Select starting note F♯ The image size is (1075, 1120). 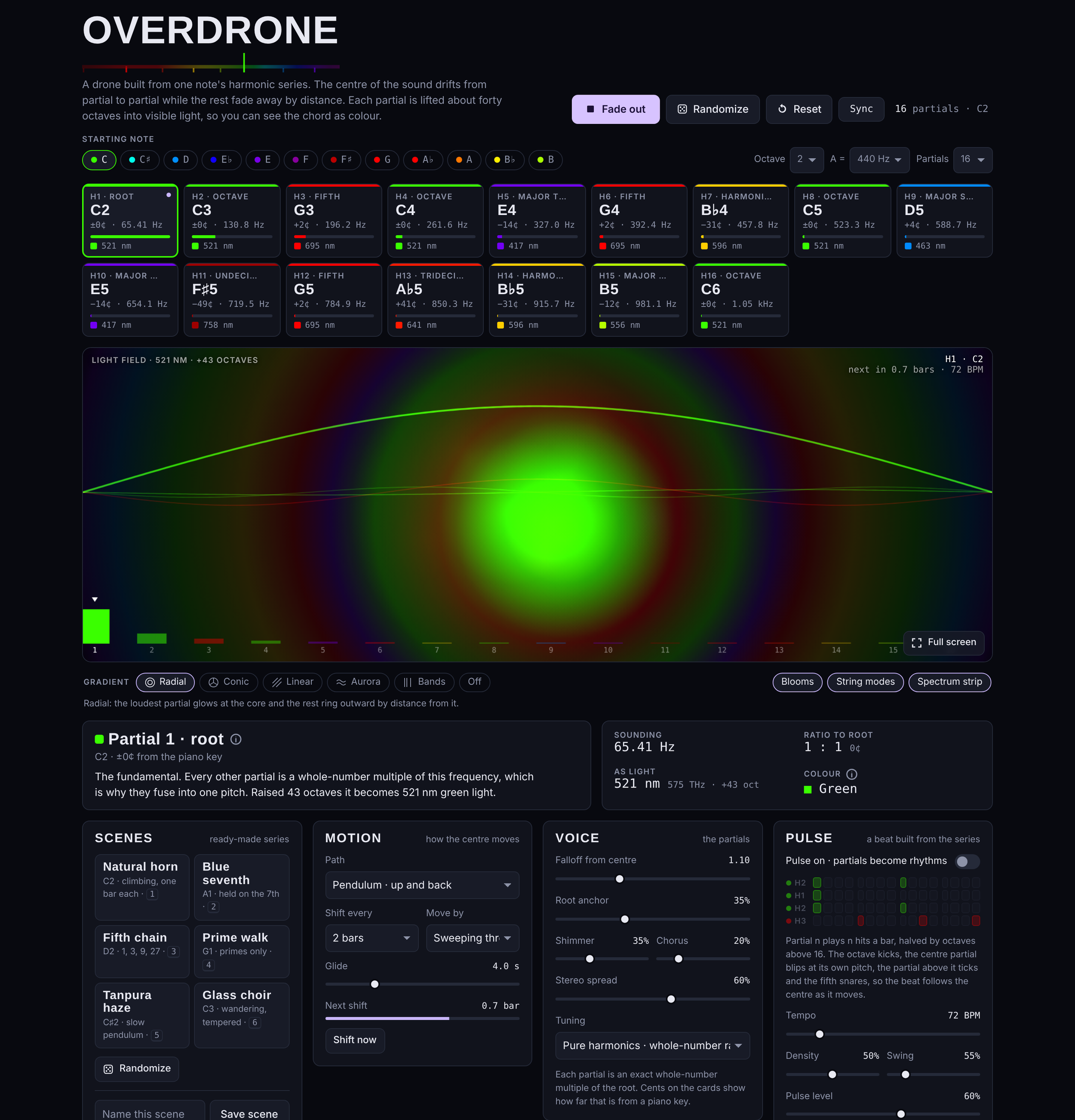(x=341, y=160)
